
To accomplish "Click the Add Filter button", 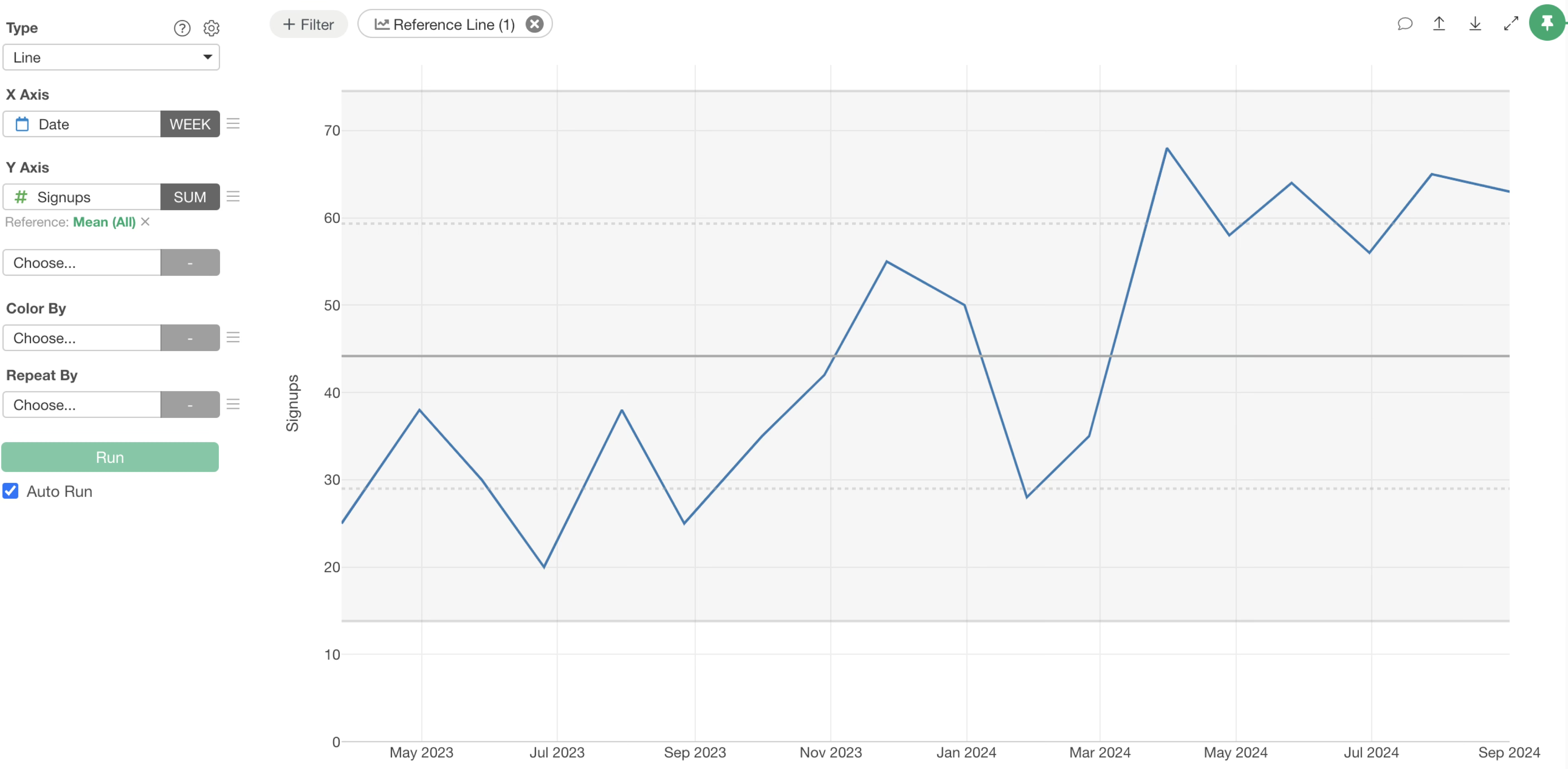I will point(309,24).
